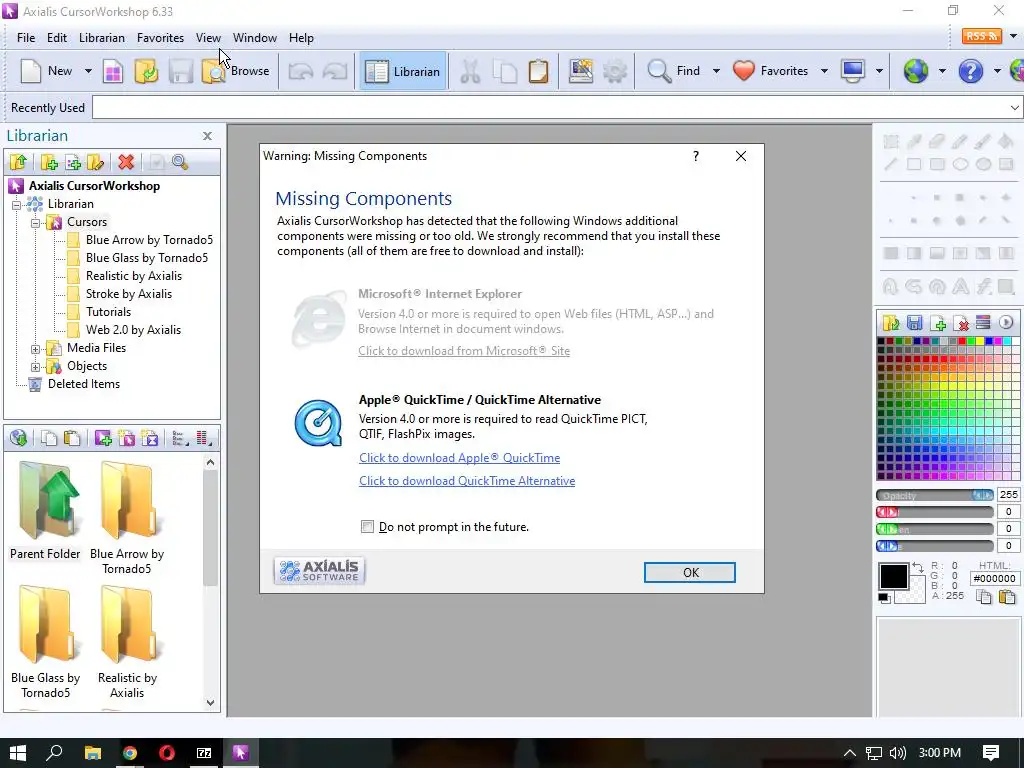Viewport: 1024px width, 768px height.
Task: Collapse the Librarian tree node
Action: pos(16,204)
